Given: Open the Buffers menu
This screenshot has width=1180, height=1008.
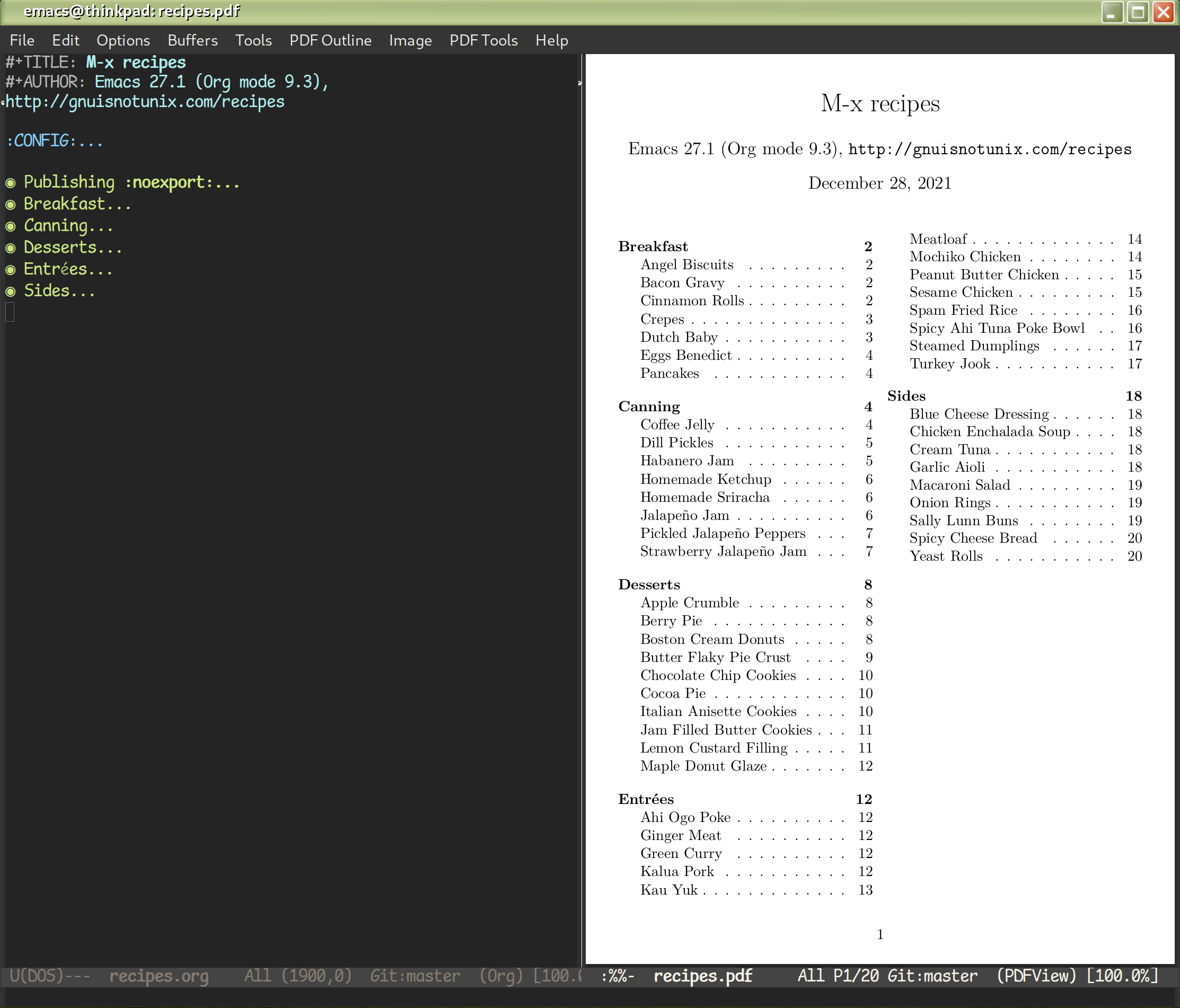Looking at the screenshot, I should pos(192,40).
